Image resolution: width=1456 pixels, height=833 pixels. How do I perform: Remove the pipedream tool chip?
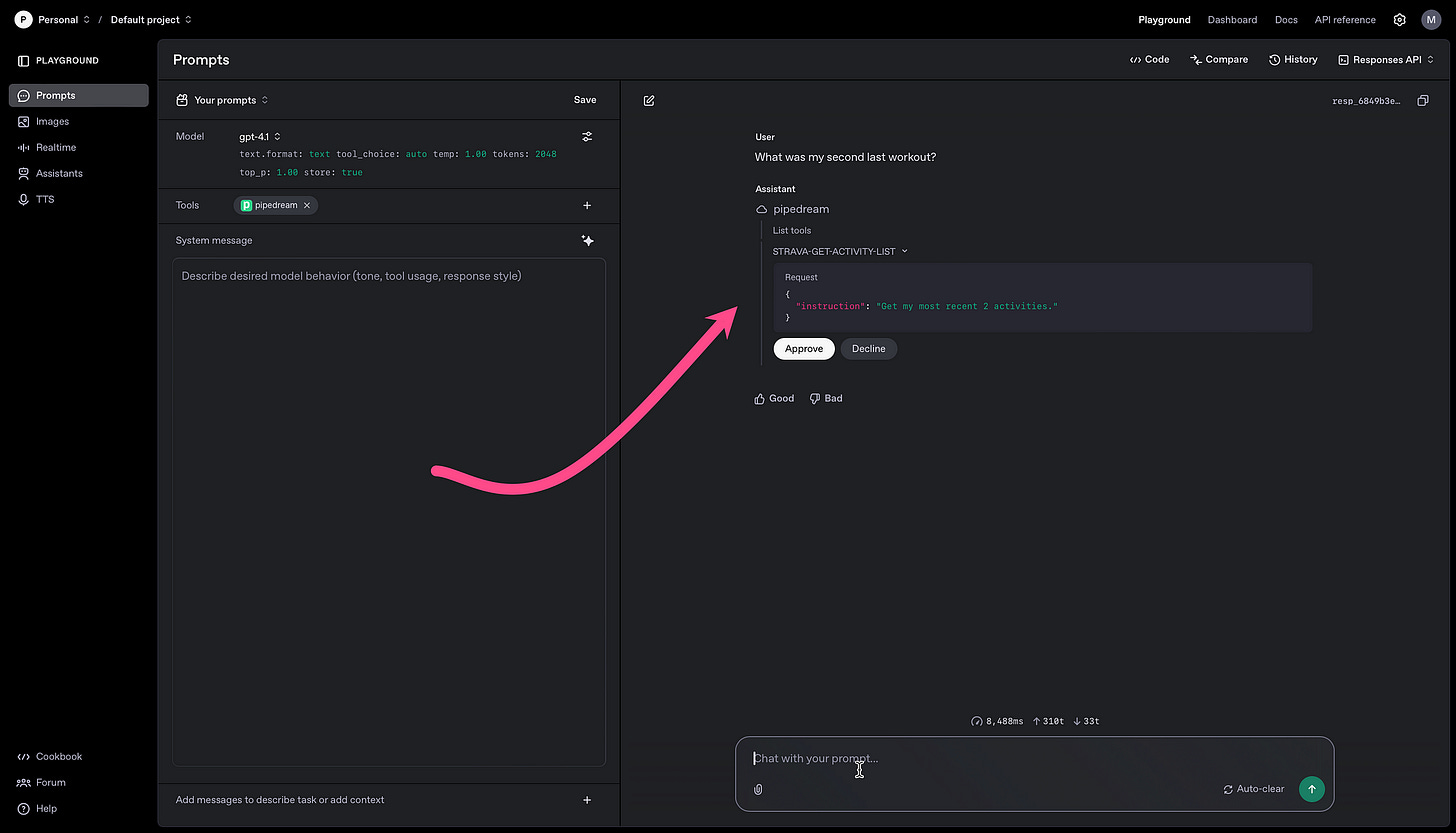pos(307,205)
